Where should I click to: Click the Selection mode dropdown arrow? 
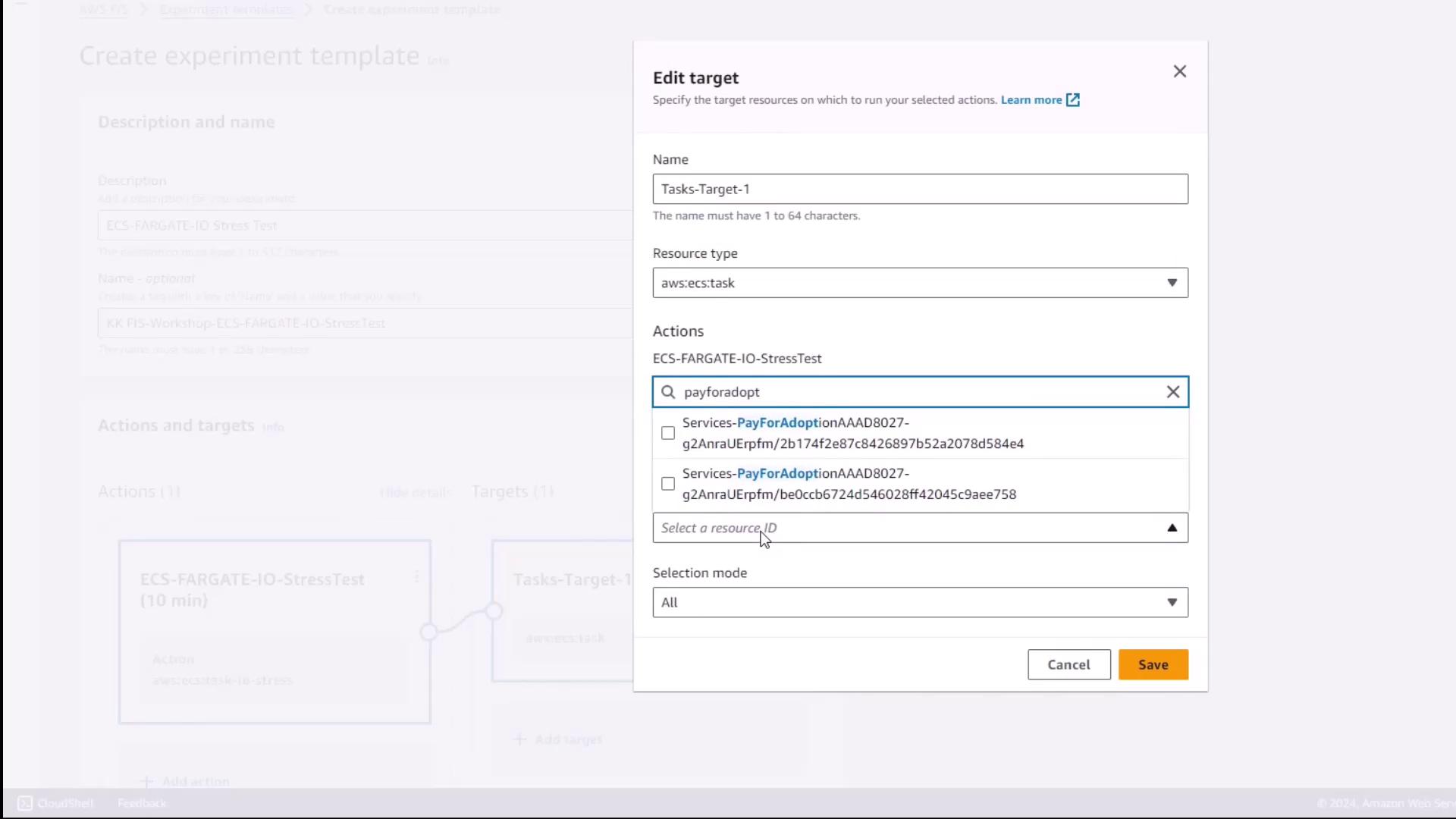pos(1172,602)
